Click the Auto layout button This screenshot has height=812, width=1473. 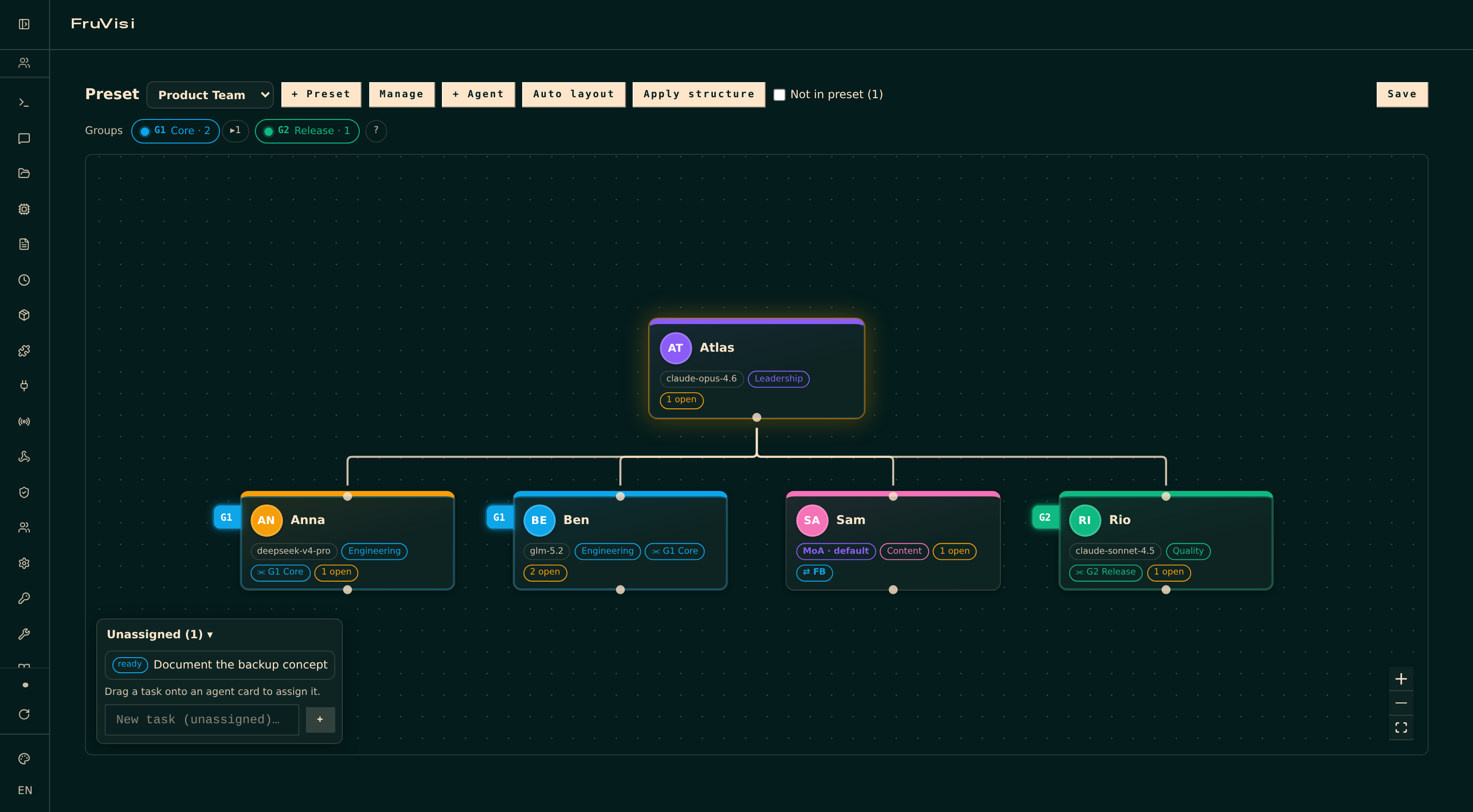(574, 94)
